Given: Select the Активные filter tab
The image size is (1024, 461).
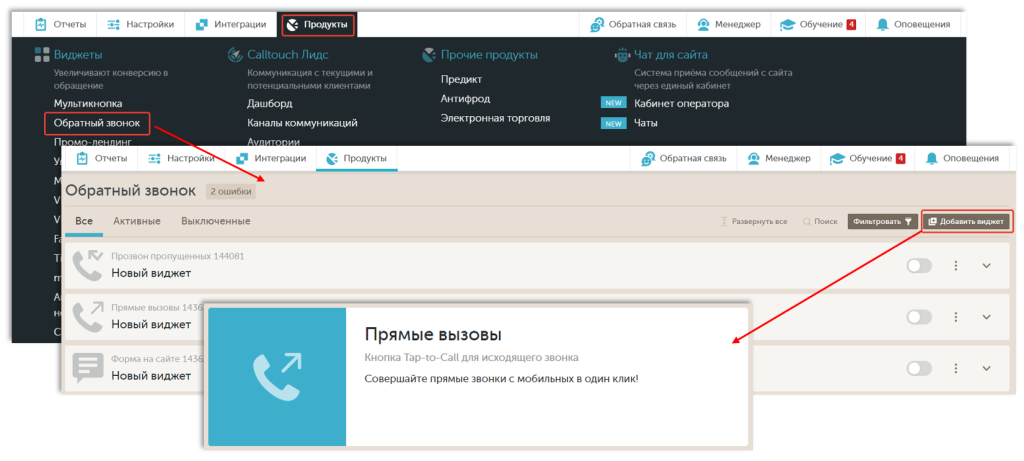Looking at the screenshot, I should [137, 221].
